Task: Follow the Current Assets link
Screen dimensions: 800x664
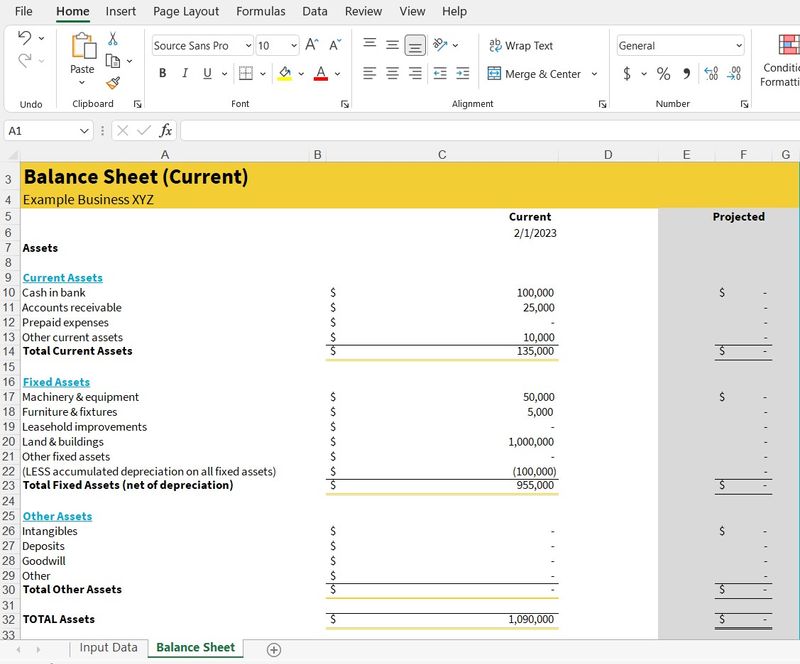Action: pyautogui.click(x=62, y=278)
